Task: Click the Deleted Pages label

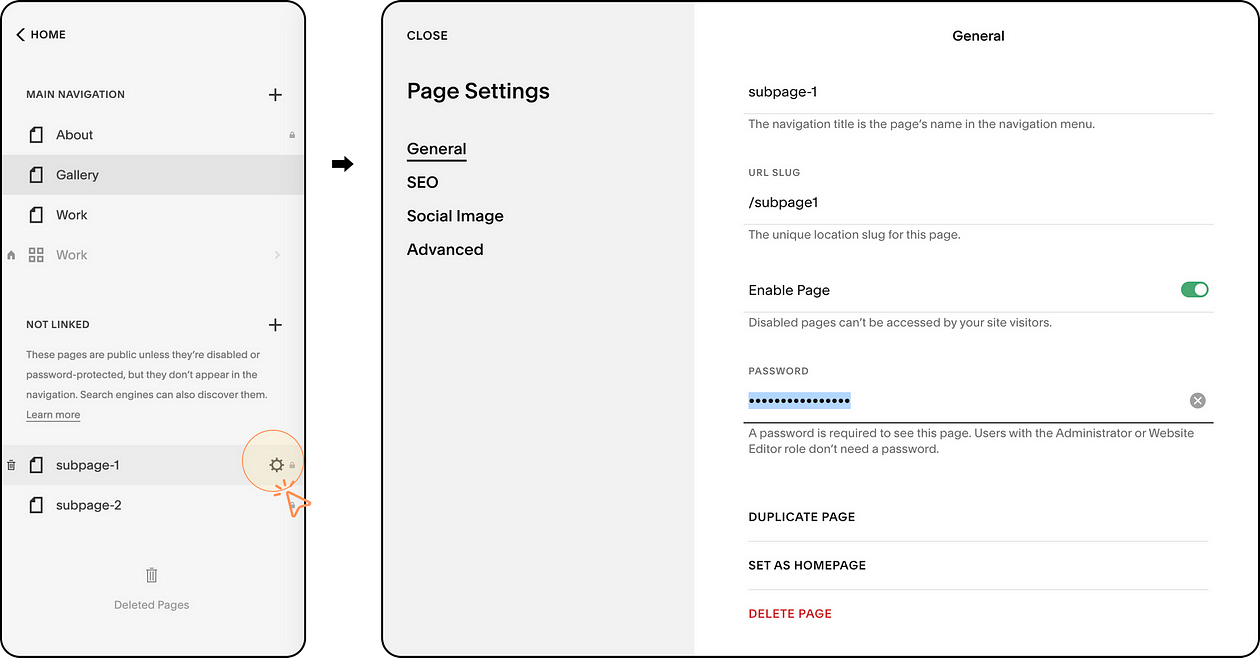Action: (152, 605)
